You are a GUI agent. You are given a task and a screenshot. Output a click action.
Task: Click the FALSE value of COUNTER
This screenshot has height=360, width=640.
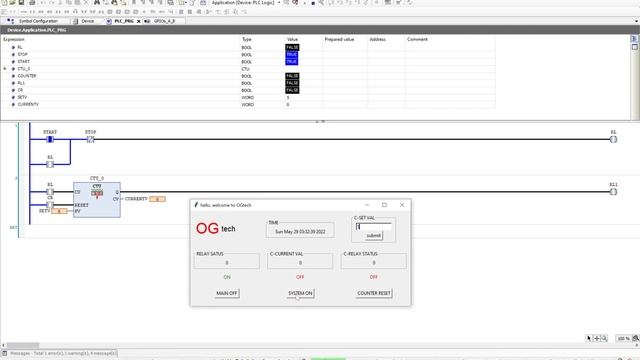pos(292,76)
